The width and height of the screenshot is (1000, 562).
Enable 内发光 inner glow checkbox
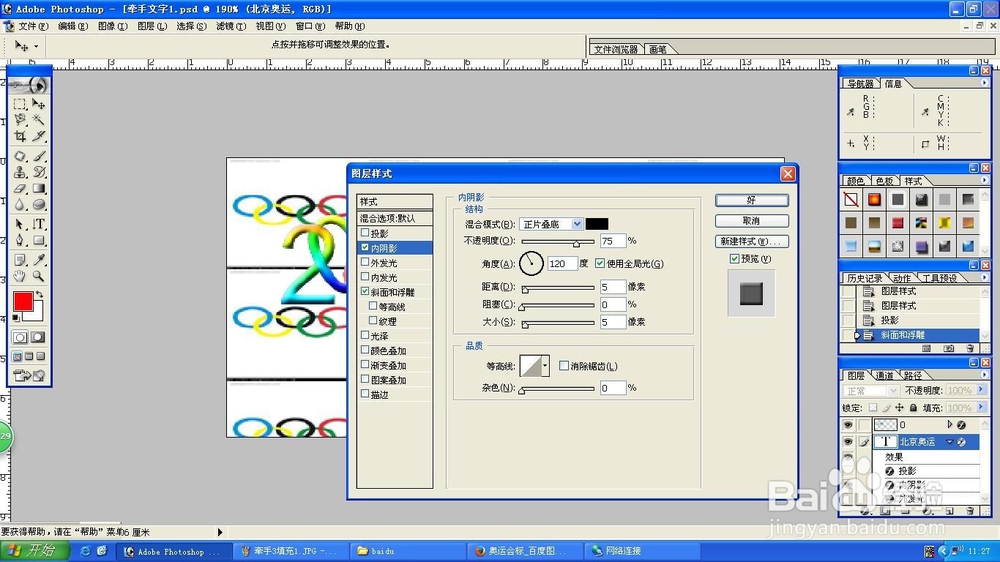click(x=365, y=277)
